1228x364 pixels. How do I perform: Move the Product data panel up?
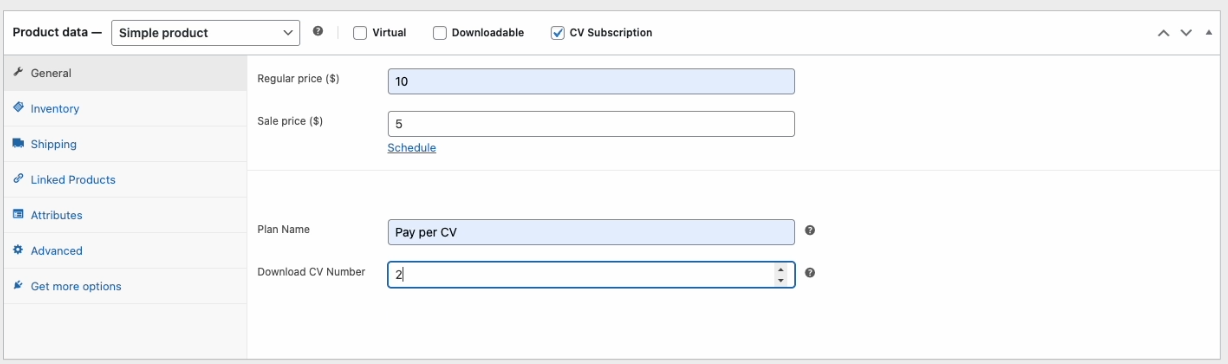click(x=1163, y=33)
